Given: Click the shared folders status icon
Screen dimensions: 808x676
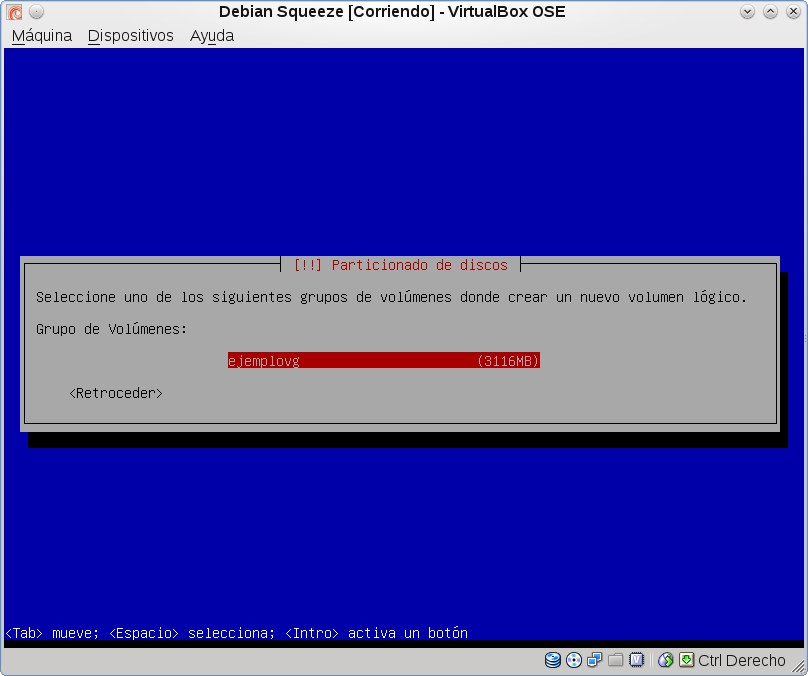Looking at the screenshot, I should pyautogui.click(x=615, y=660).
